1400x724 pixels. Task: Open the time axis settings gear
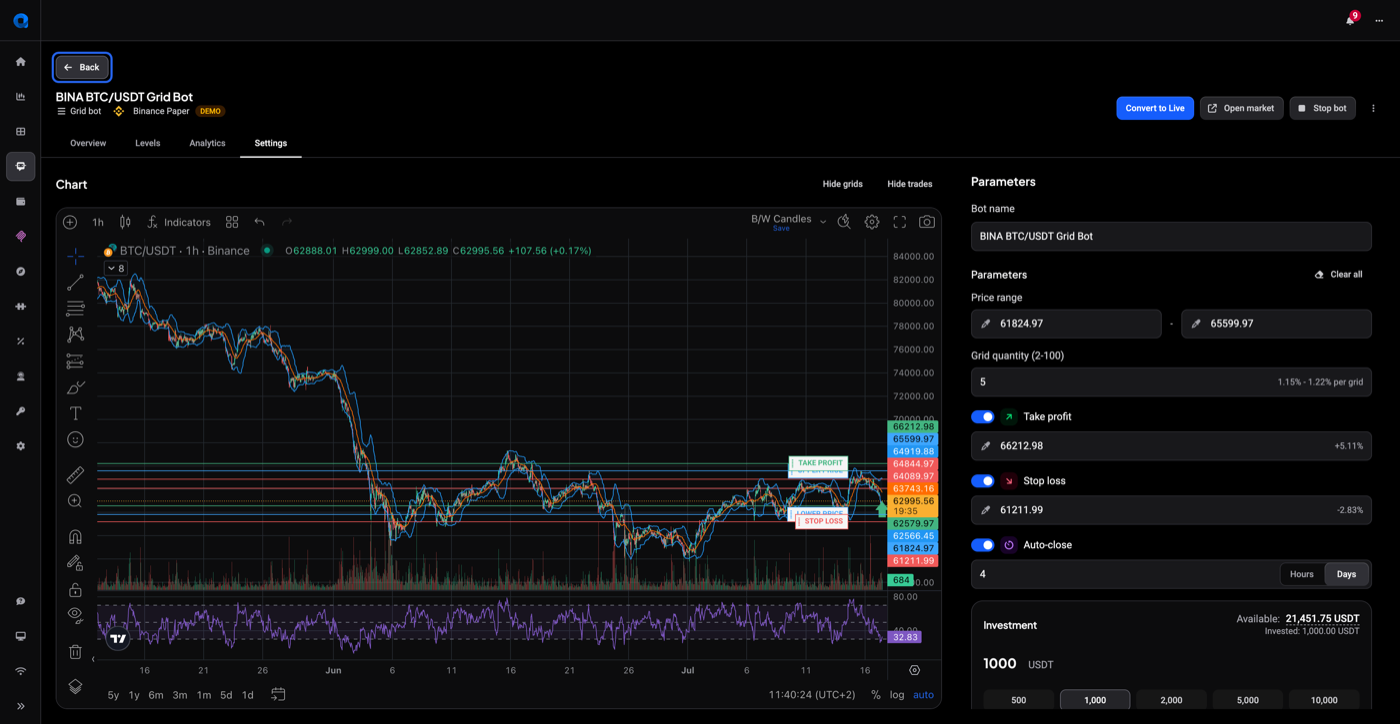coord(914,670)
